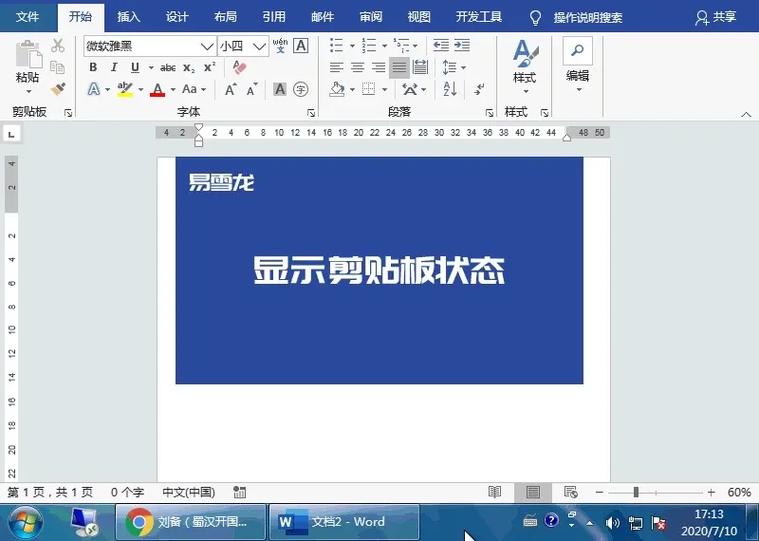Viewport: 759px width, 541px height.
Task: Click the shading paint bucket icon
Action: (x=337, y=89)
